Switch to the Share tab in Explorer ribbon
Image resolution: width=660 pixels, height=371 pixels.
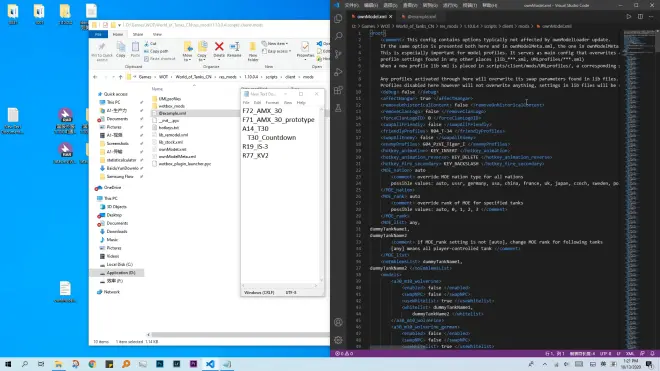[138, 35]
